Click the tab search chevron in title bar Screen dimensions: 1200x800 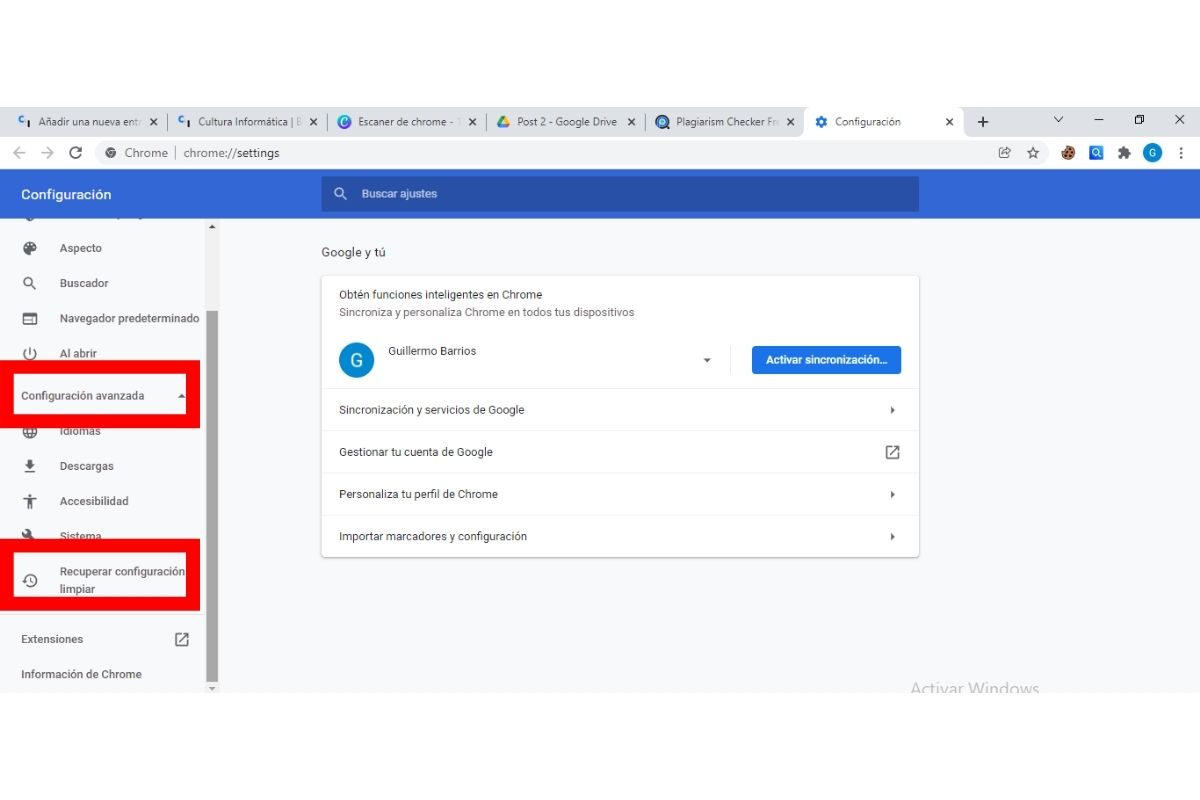pyautogui.click(x=1059, y=120)
